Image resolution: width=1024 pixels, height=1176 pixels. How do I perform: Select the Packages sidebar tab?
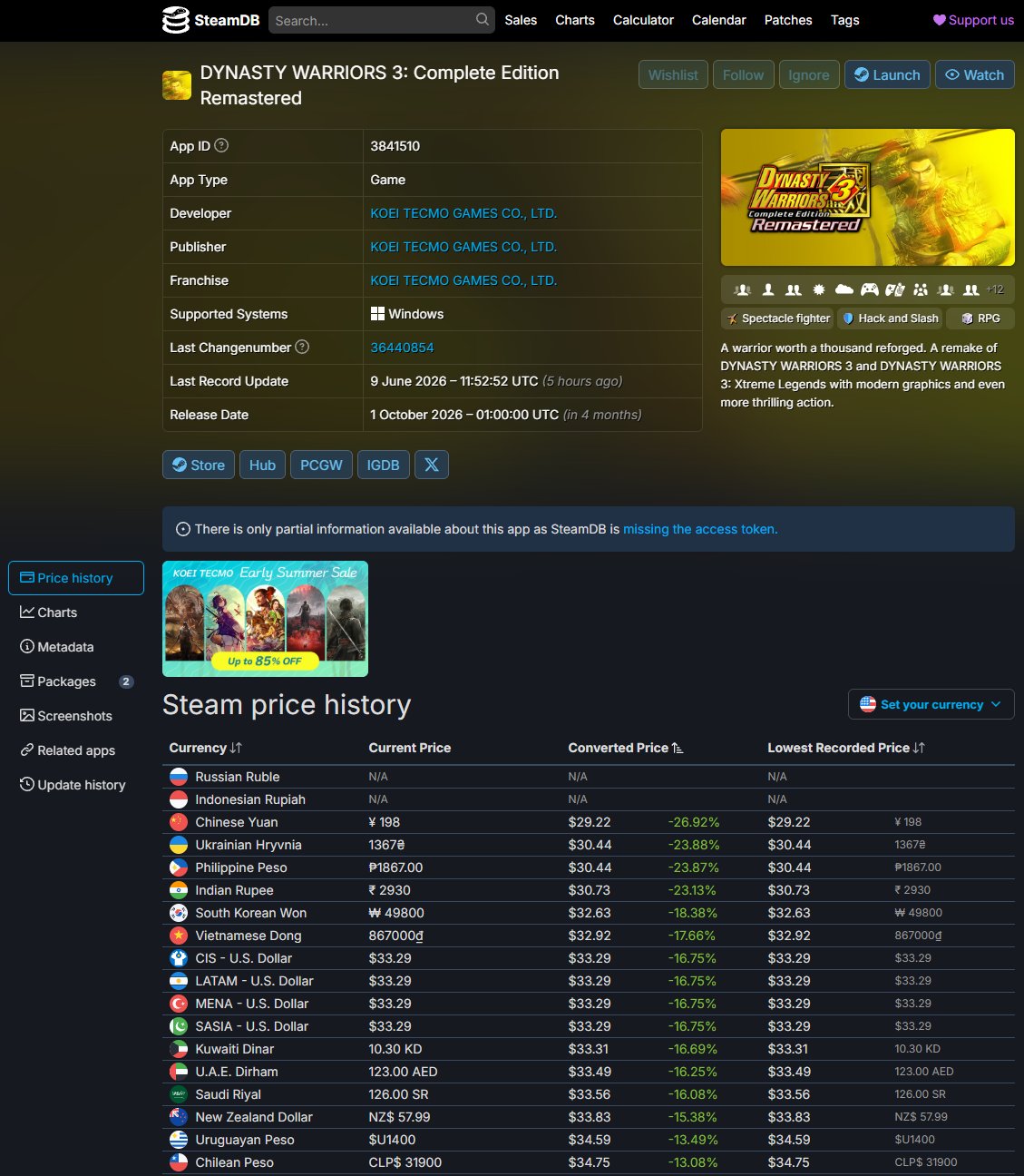(76, 681)
